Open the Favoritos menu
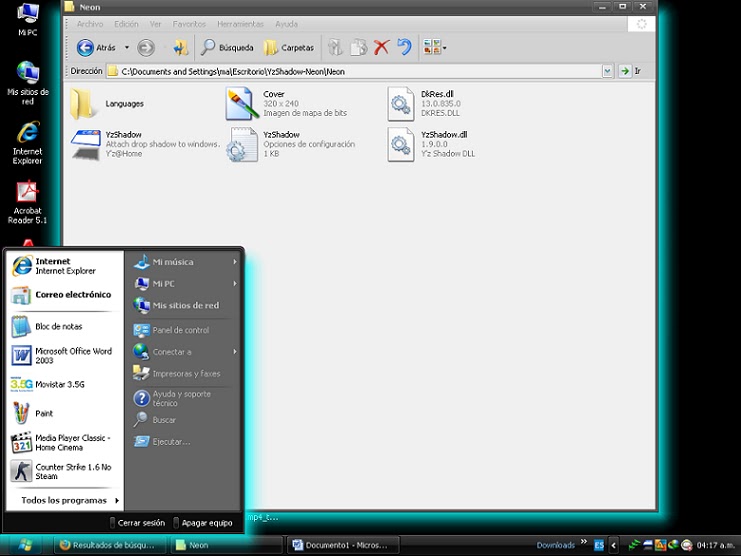This screenshot has width=741, height=556. (189, 23)
